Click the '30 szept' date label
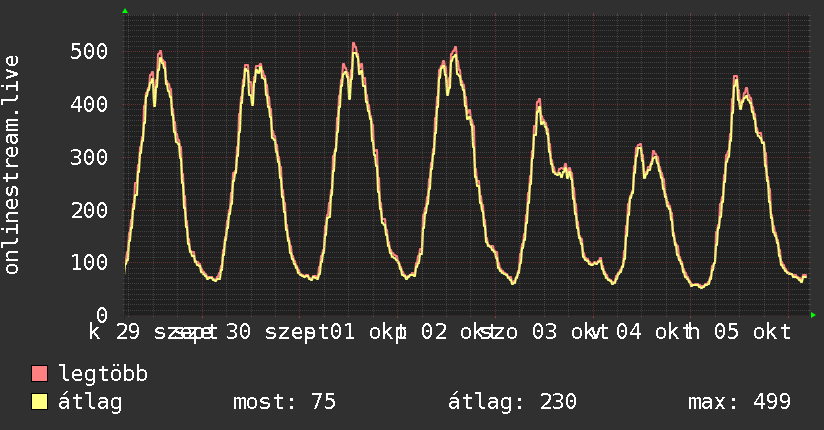824x430 pixels. (x=277, y=332)
